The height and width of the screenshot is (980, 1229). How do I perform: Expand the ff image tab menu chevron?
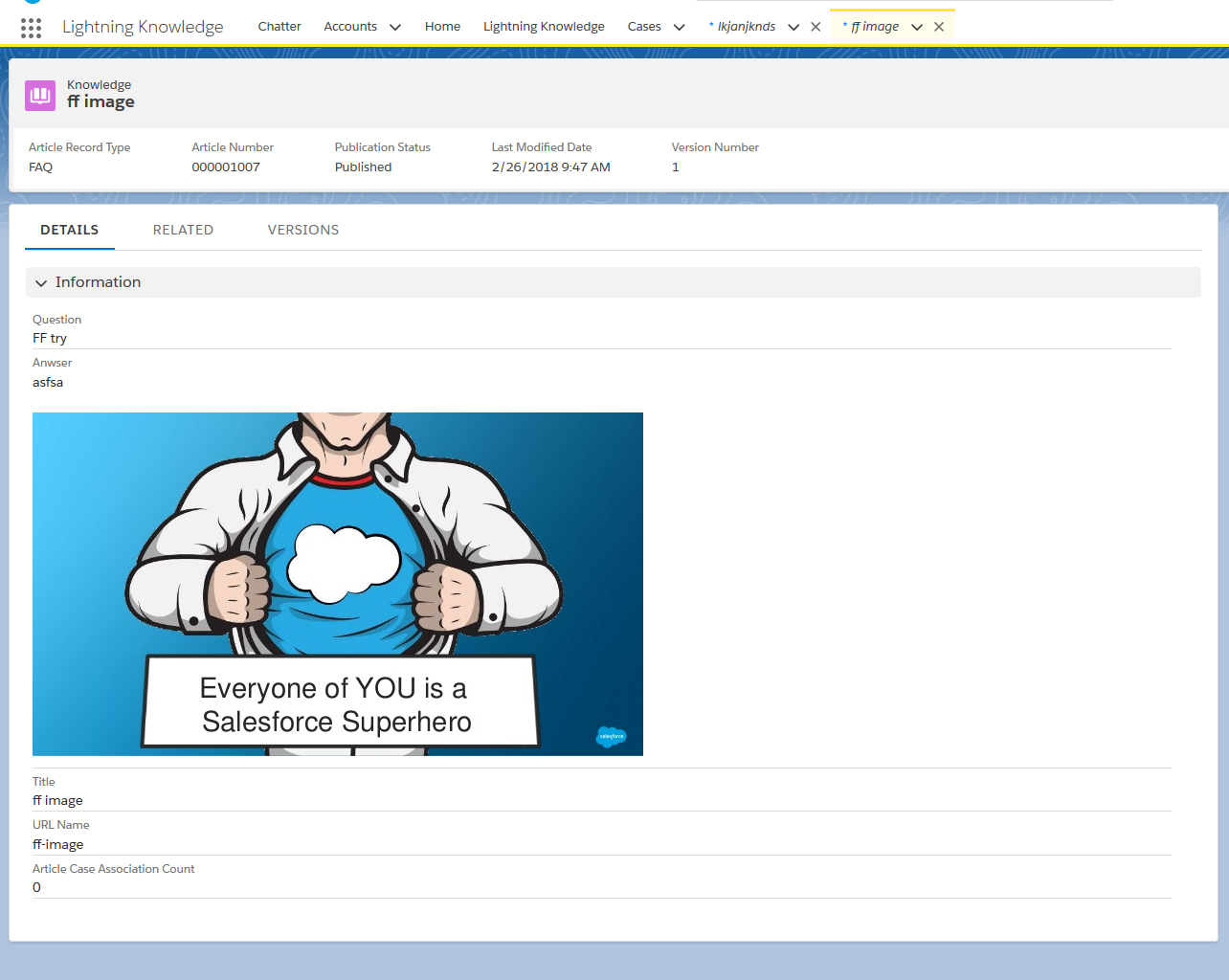tap(917, 27)
